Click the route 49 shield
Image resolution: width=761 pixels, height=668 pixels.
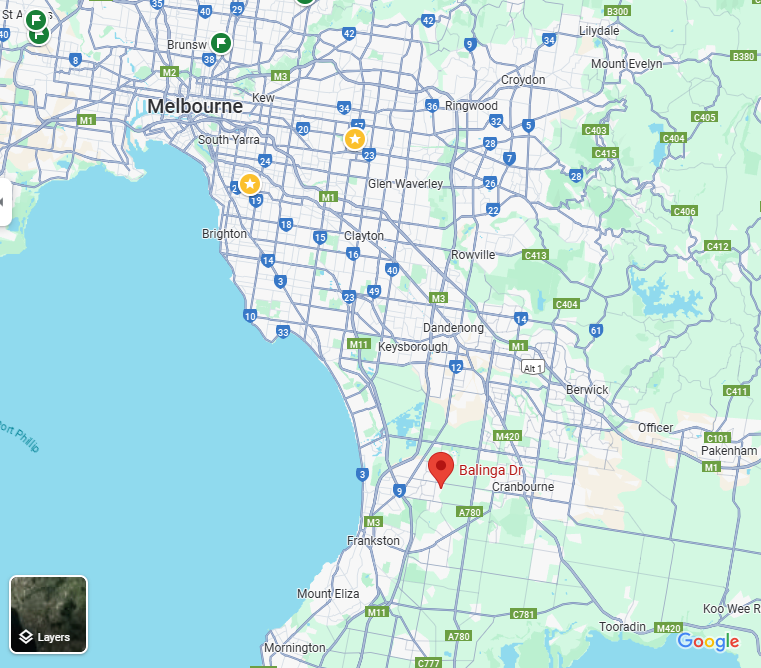(374, 291)
